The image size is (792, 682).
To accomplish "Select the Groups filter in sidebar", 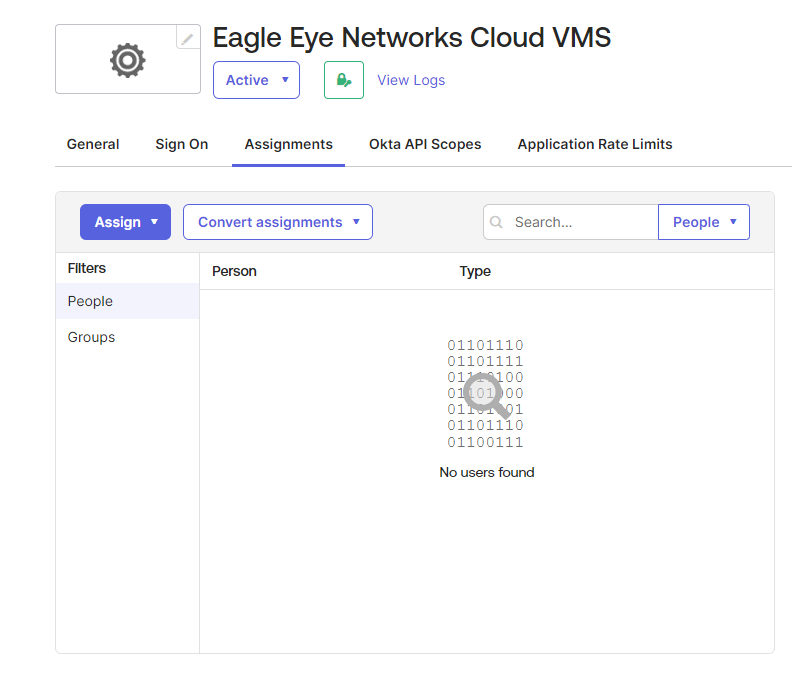I will tap(91, 337).
